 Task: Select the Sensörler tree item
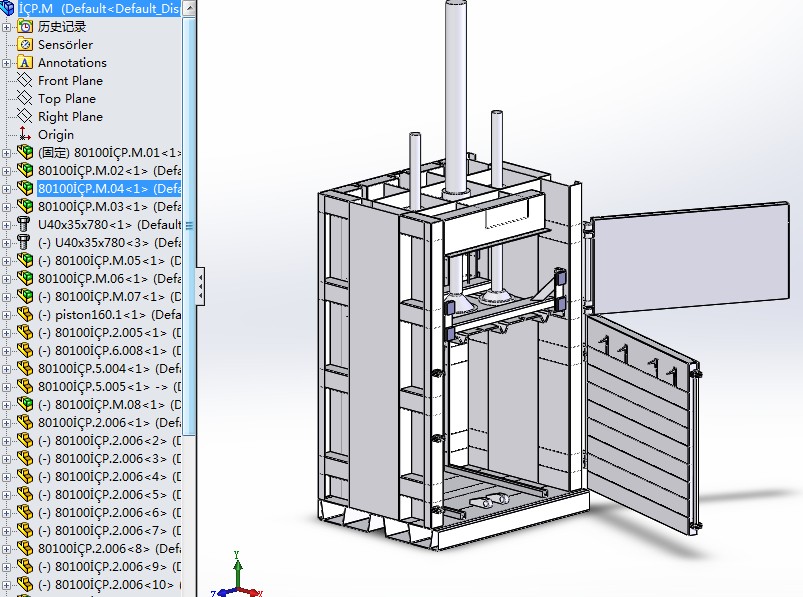[66, 45]
